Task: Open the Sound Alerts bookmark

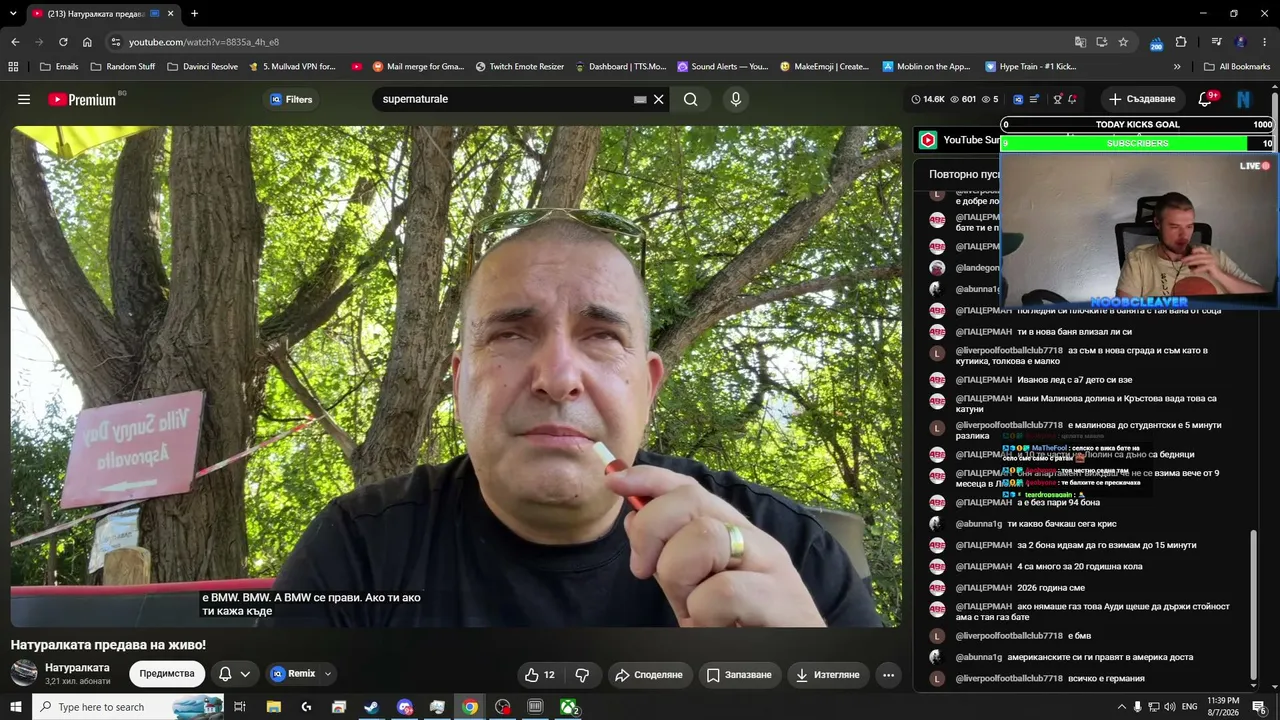Action: point(723,67)
